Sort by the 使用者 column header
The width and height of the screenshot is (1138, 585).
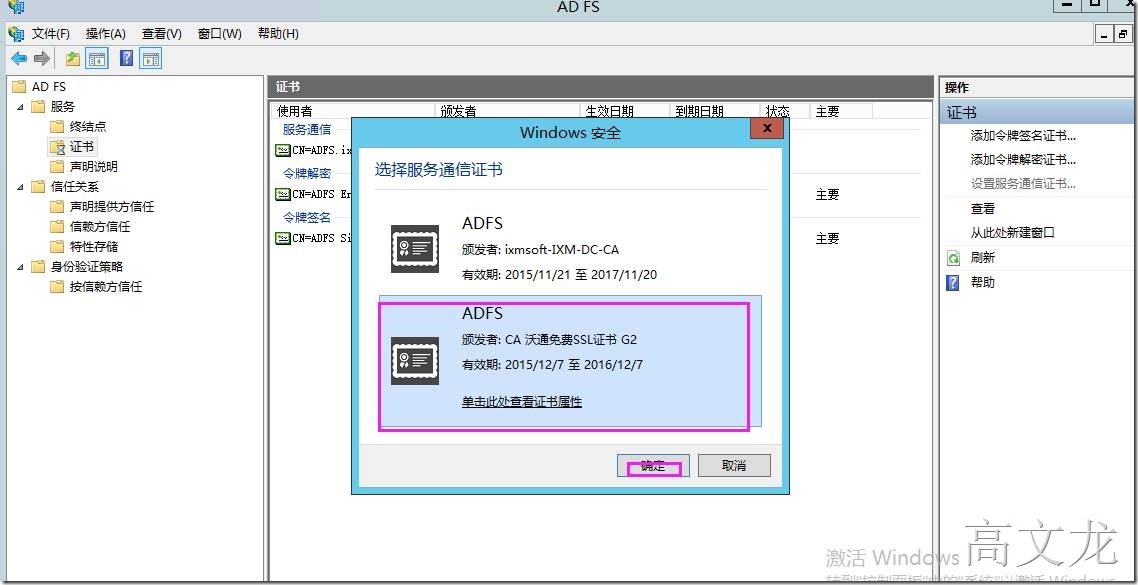353,111
